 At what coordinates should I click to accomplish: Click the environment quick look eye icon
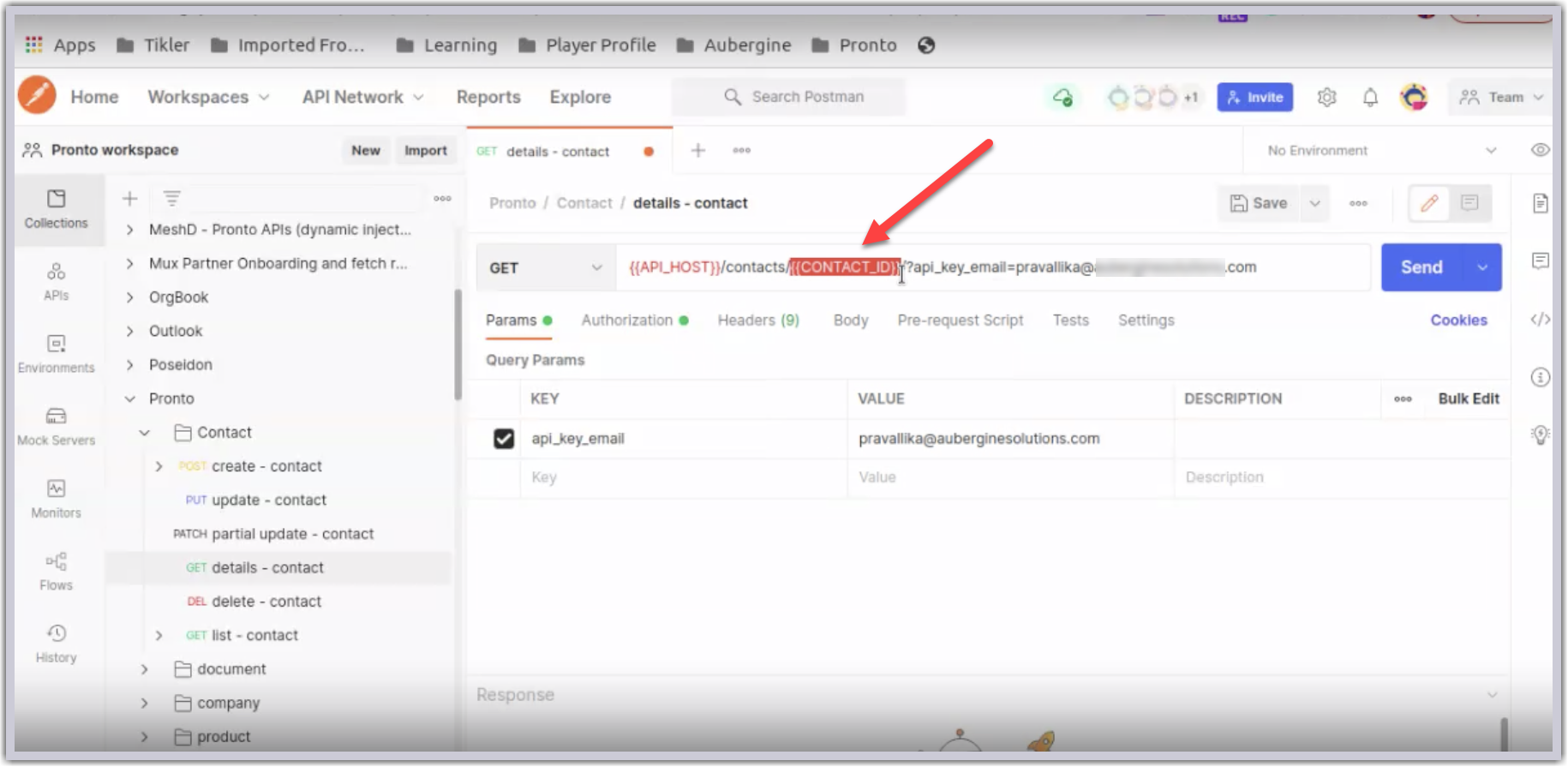click(1540, 150)
